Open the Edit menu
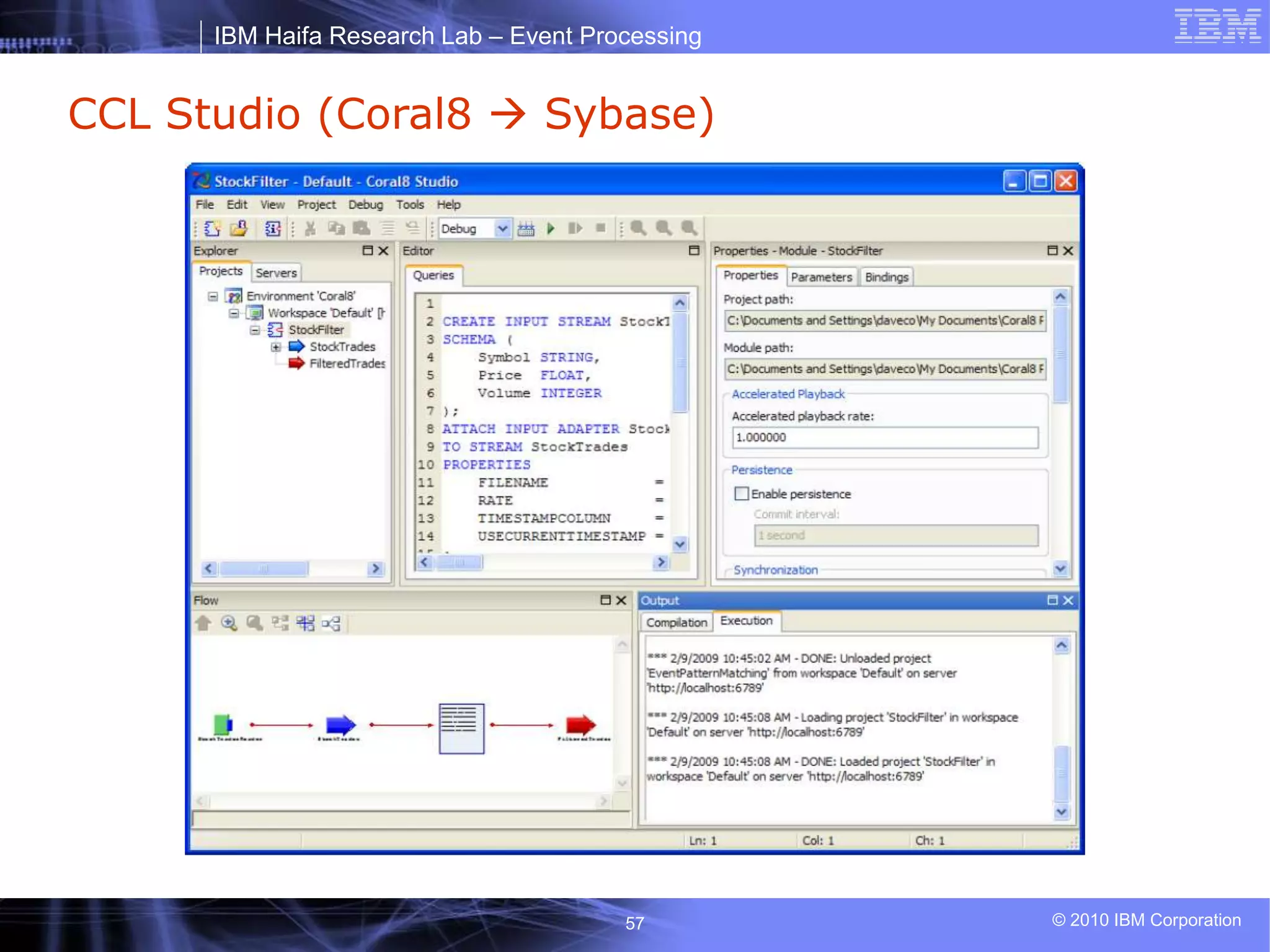The height and width of the screenshot is (952, 1270). click(237, 205)
